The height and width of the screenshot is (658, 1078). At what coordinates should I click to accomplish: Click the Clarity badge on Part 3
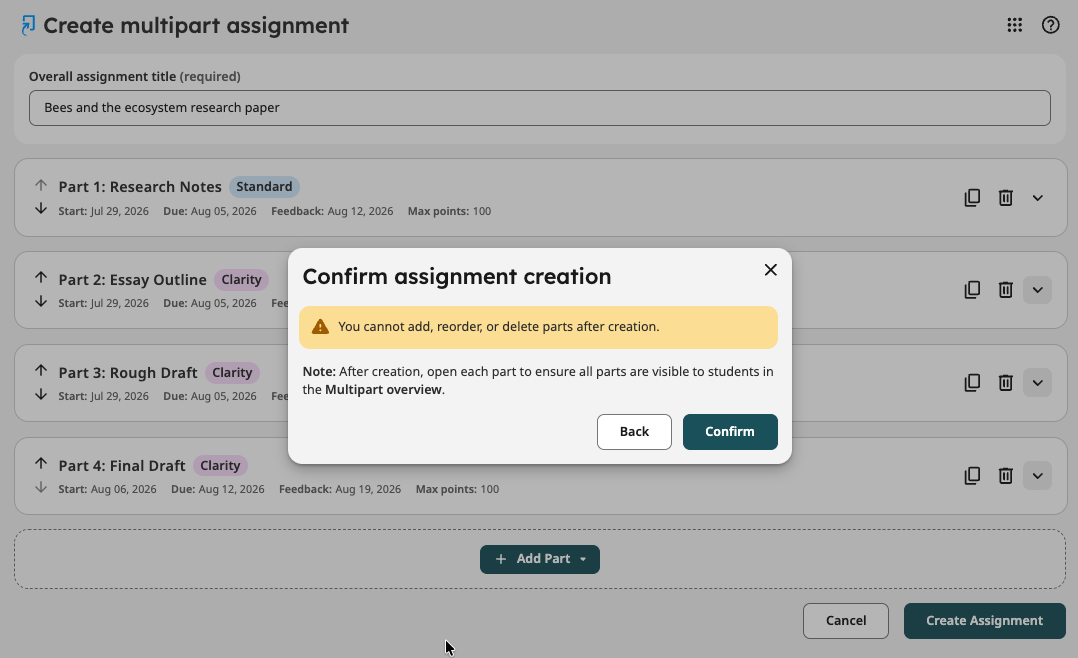(232, 372)
